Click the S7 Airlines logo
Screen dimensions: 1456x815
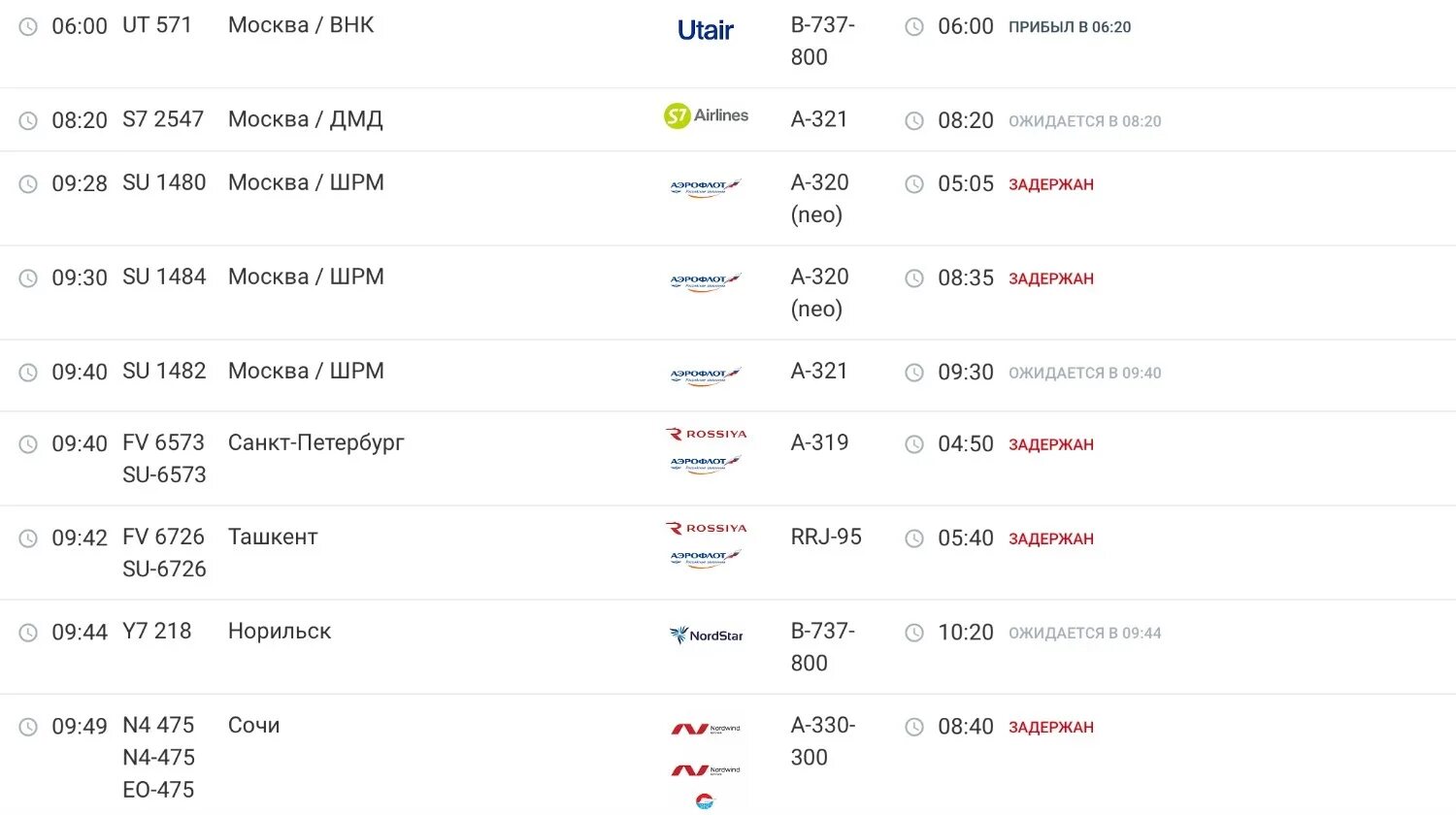706,115
